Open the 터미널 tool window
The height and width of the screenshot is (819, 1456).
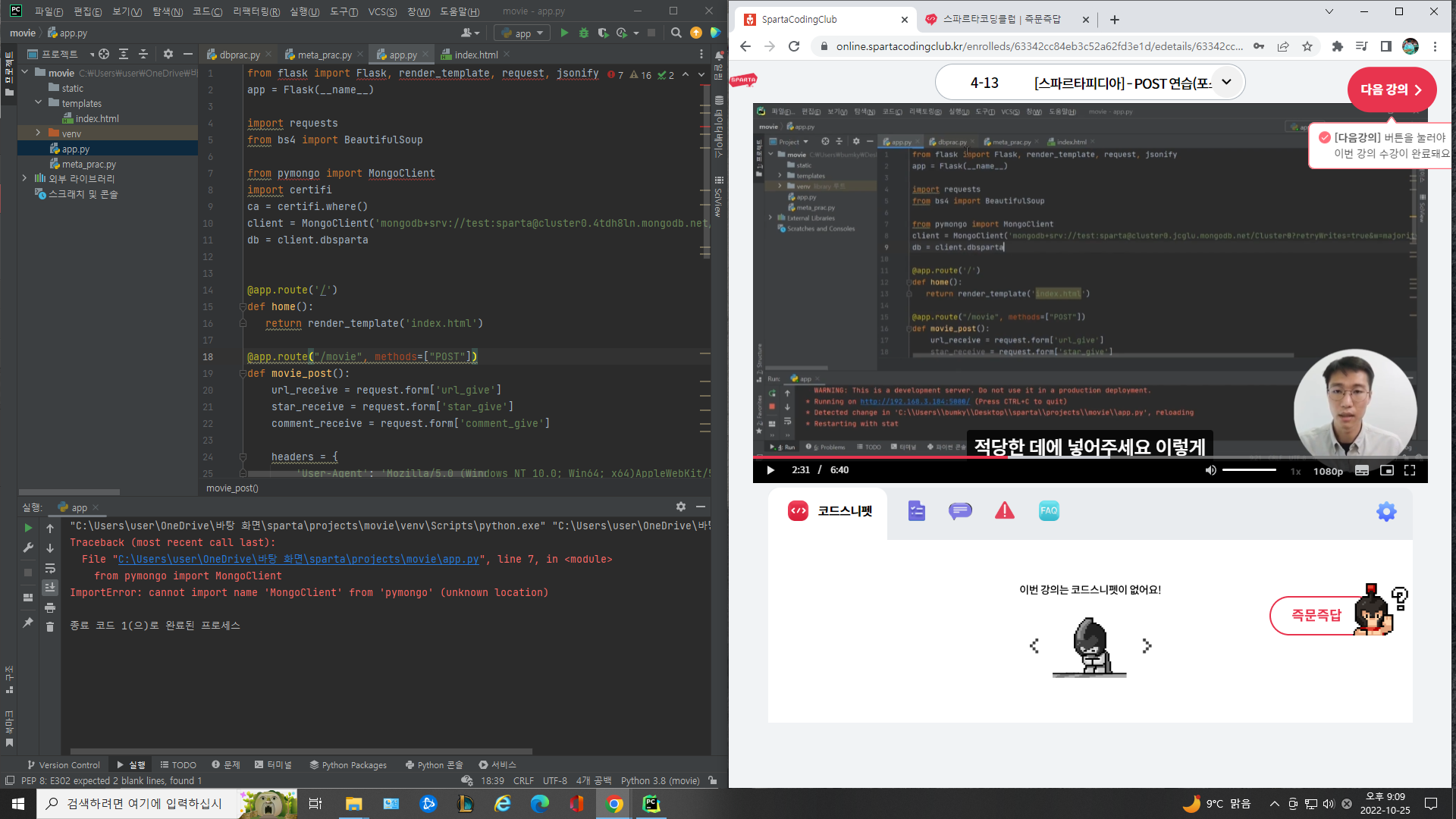click(273, 764)
